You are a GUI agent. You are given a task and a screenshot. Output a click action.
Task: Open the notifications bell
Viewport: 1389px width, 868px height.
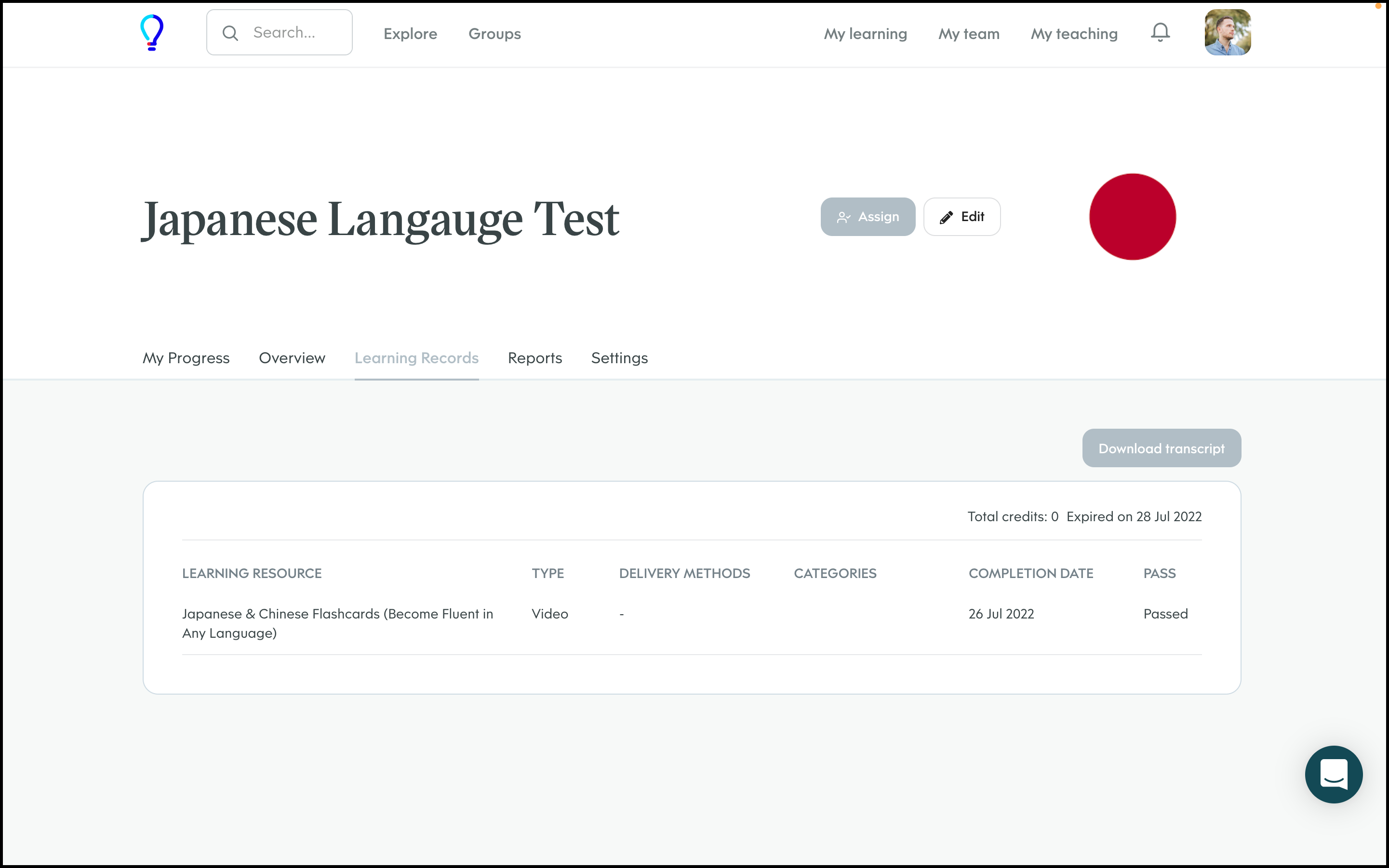1160,32
